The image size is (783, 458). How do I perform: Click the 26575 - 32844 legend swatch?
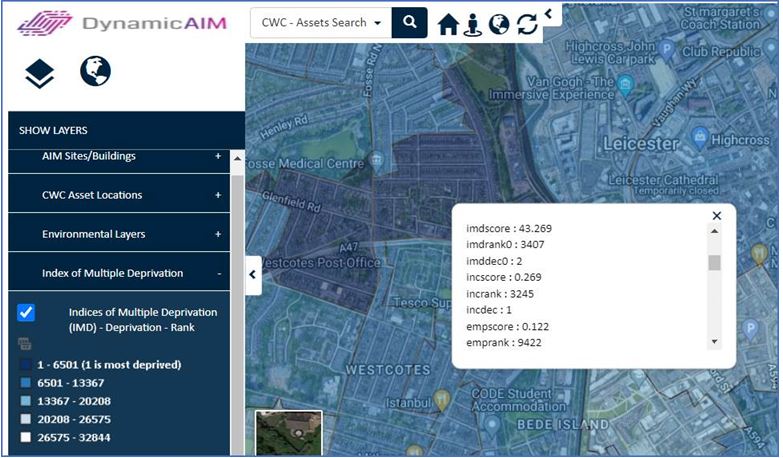pos(25,438)
